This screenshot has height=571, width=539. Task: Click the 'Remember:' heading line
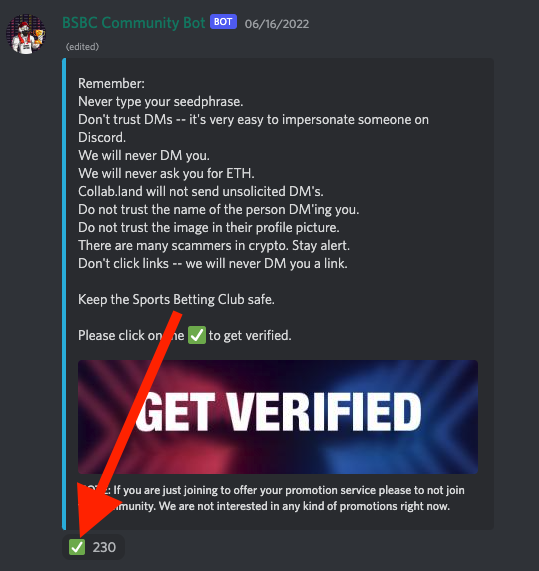coord(111,84)
